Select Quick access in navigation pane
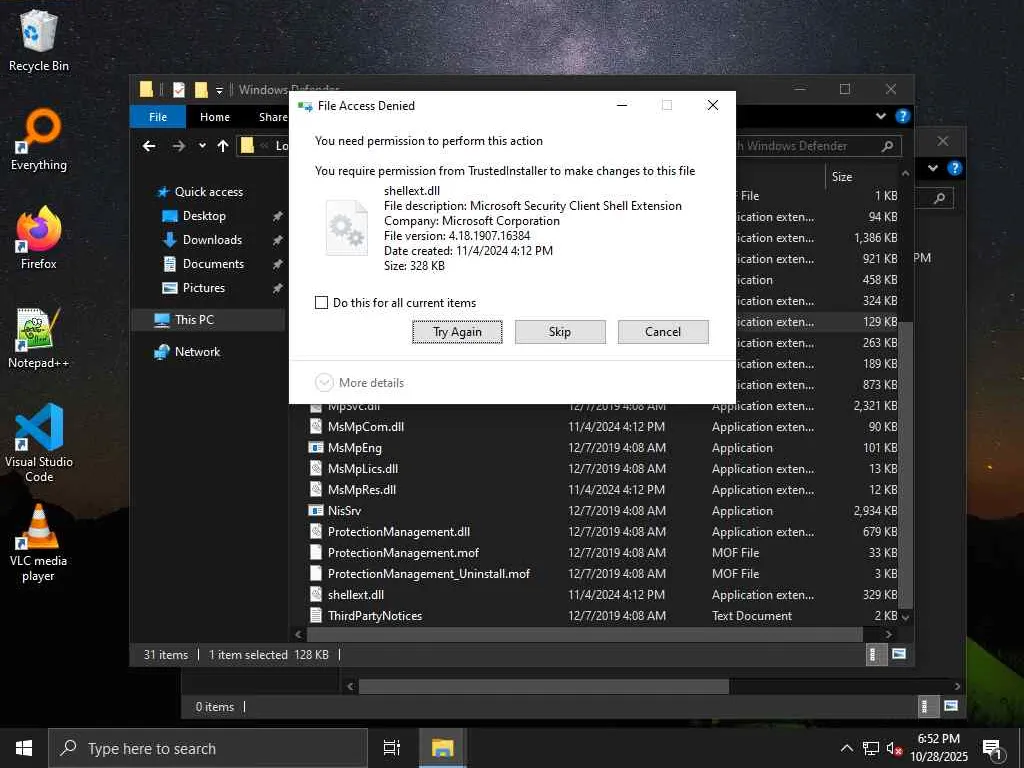Image resolution: width=1024 pixels, height=768 pixels. coord(208,192)
